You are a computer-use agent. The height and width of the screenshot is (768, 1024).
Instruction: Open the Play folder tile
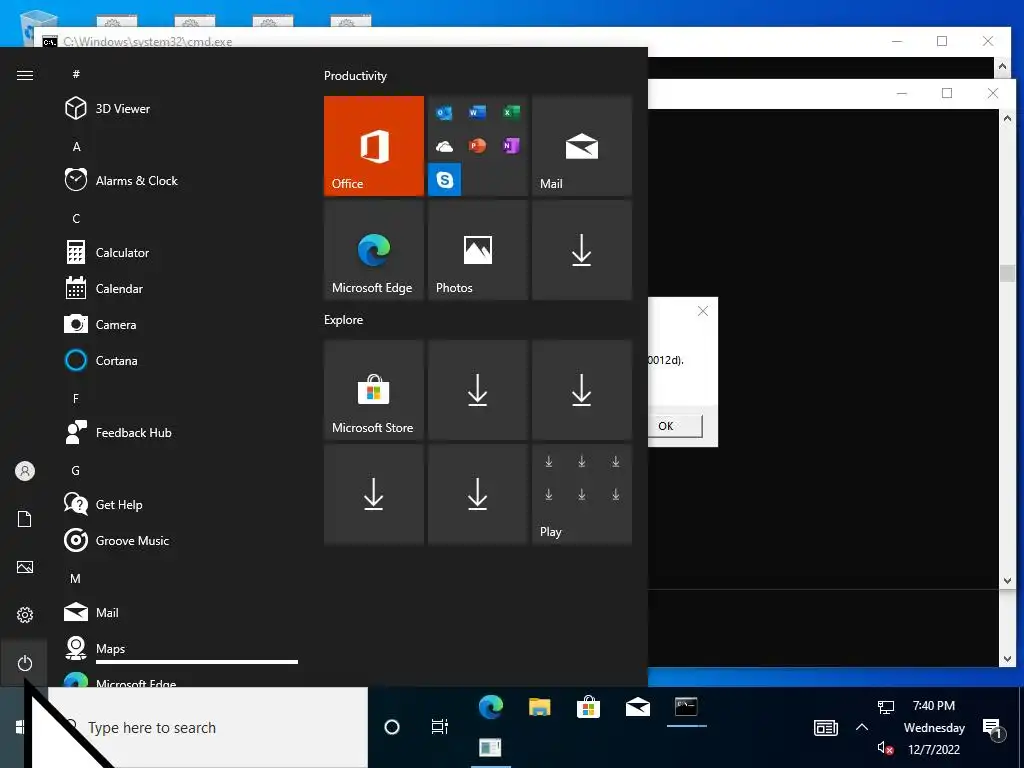pyautogui.click(x=582, y=494)
